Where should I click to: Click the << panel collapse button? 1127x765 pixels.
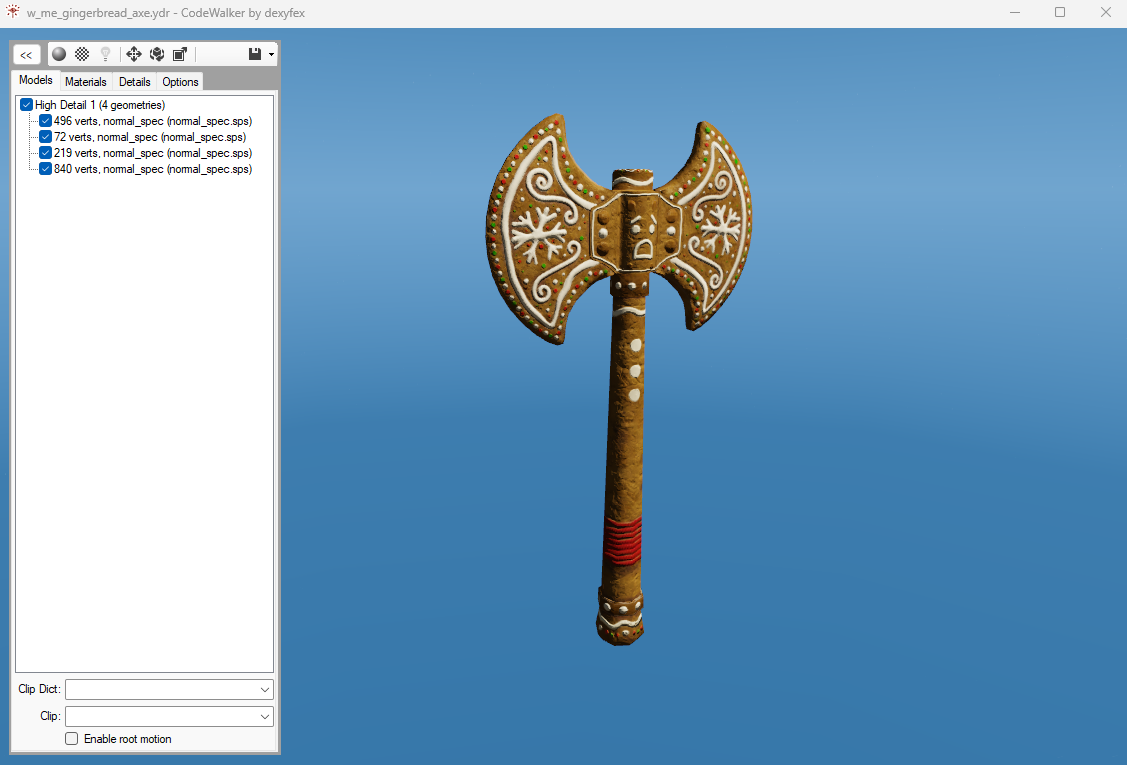26,54
